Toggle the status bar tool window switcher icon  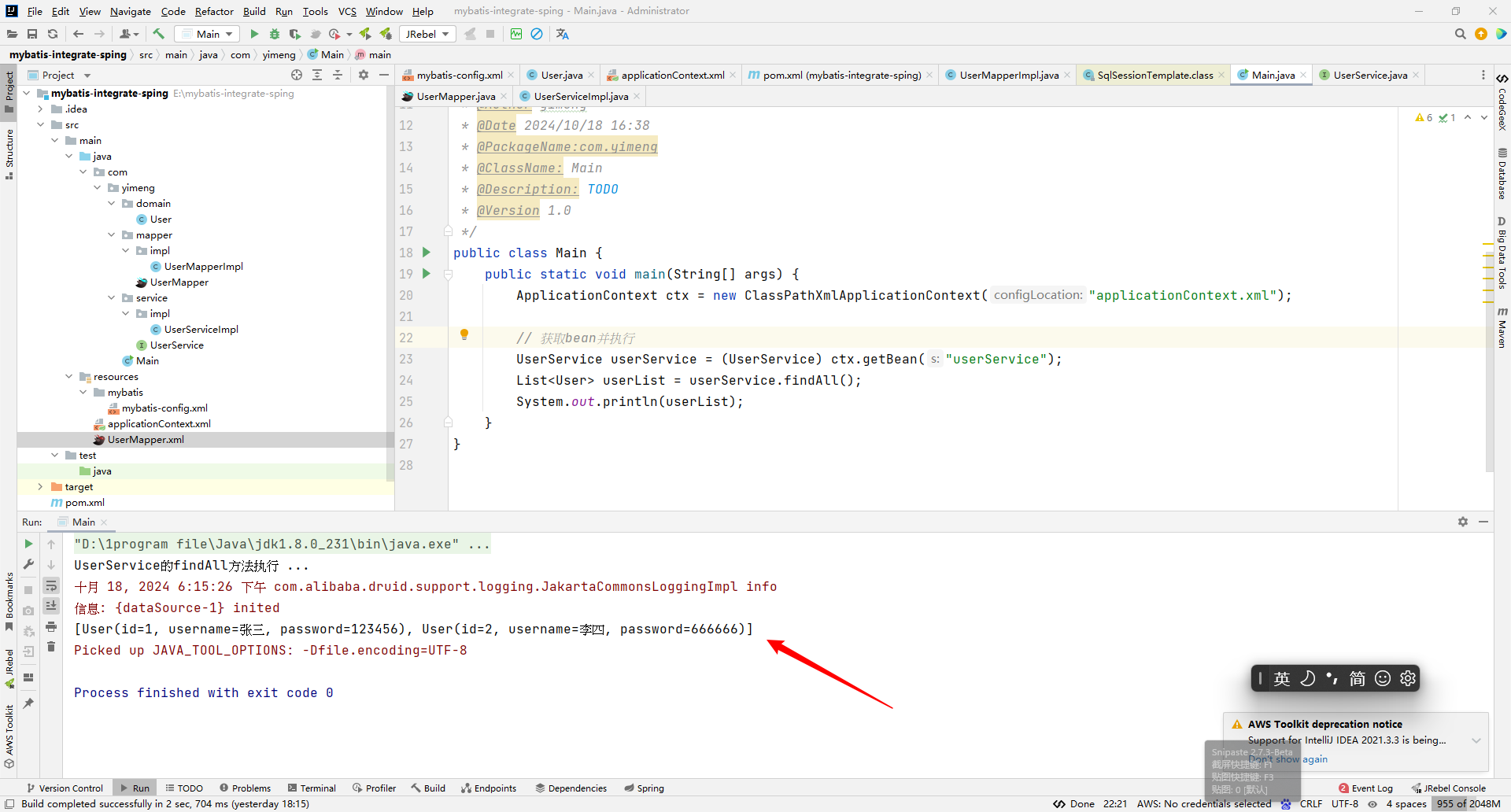click(x=9, y=804)
